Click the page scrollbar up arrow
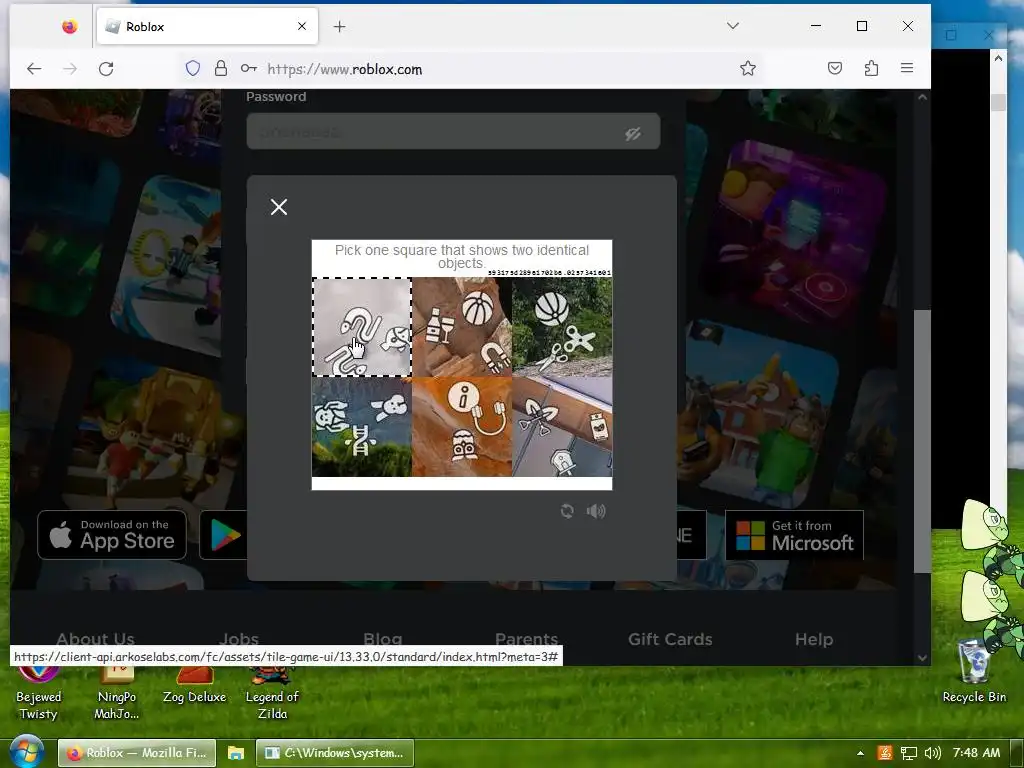 tap(922, 97)
